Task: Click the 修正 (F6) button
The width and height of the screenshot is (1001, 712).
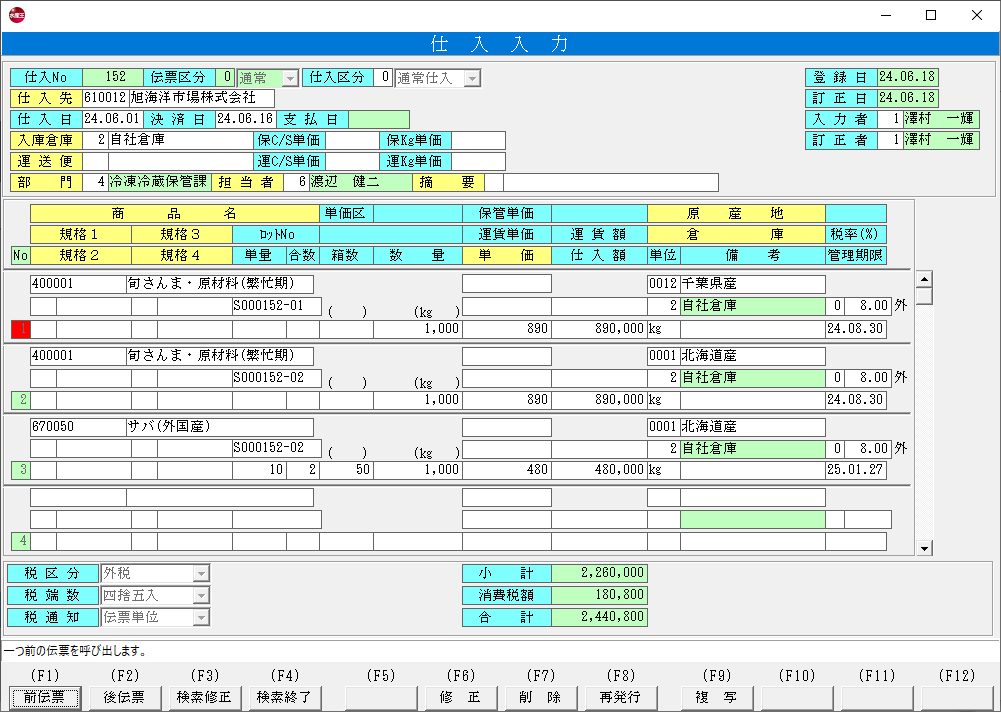Action: 460,697
